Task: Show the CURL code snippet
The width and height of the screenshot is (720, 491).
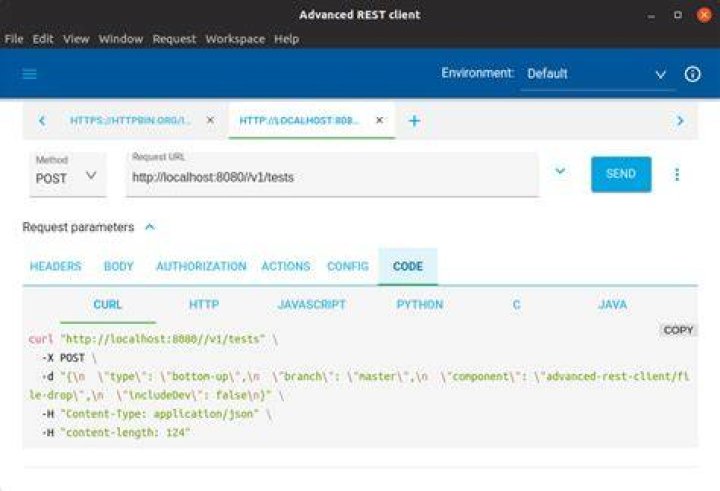Action: (x=107, y=305)
